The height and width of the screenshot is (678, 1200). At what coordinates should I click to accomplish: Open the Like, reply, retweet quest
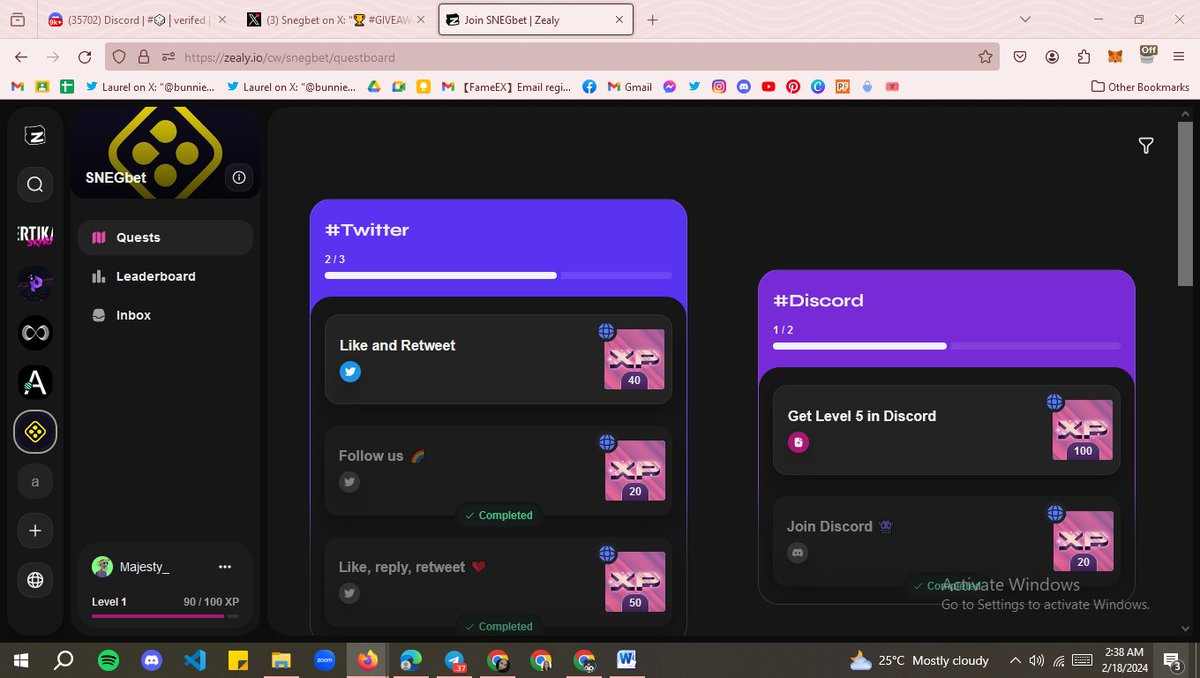tap(498, 581)
